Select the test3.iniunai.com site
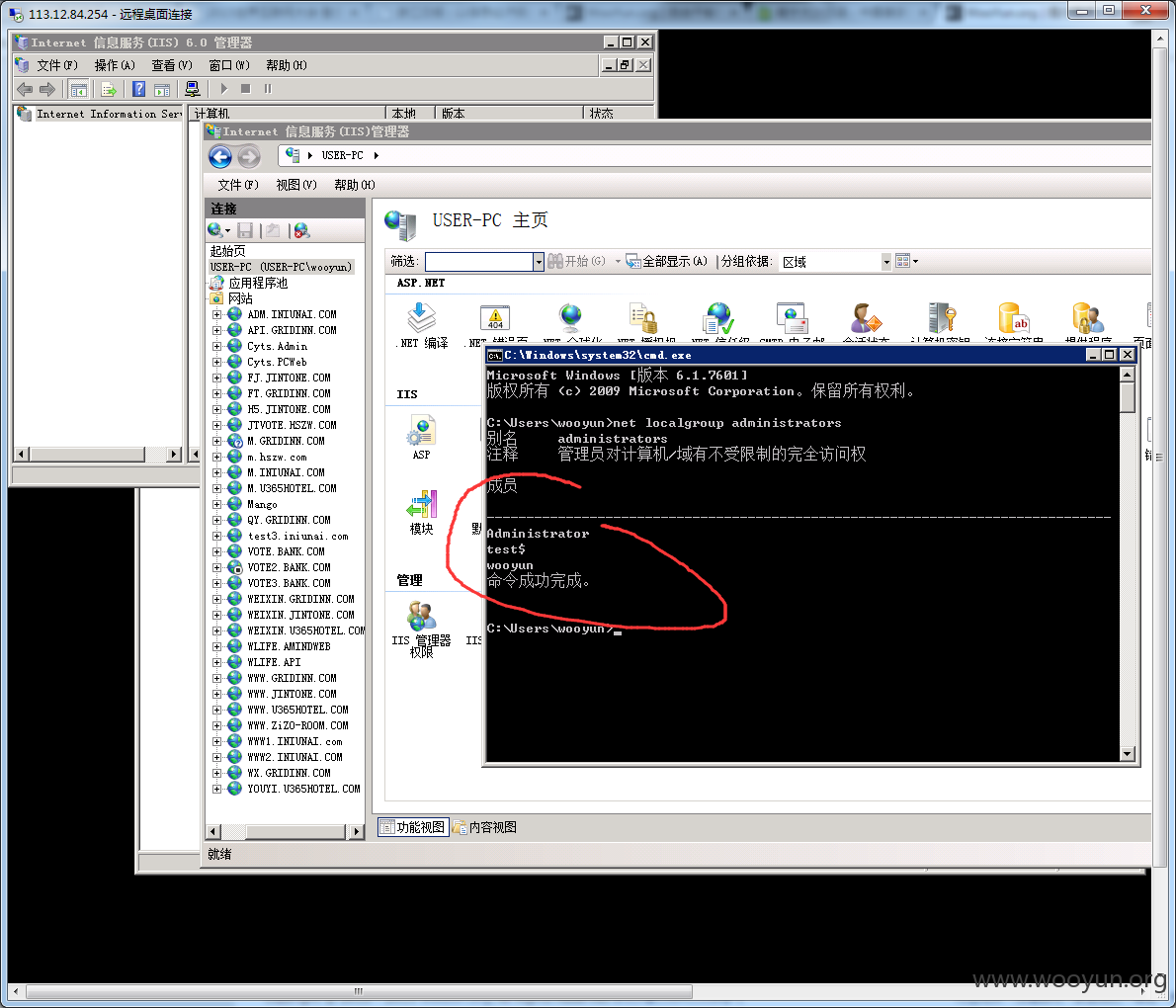This screenshot has height=1008, width=1176. [297, 537]
